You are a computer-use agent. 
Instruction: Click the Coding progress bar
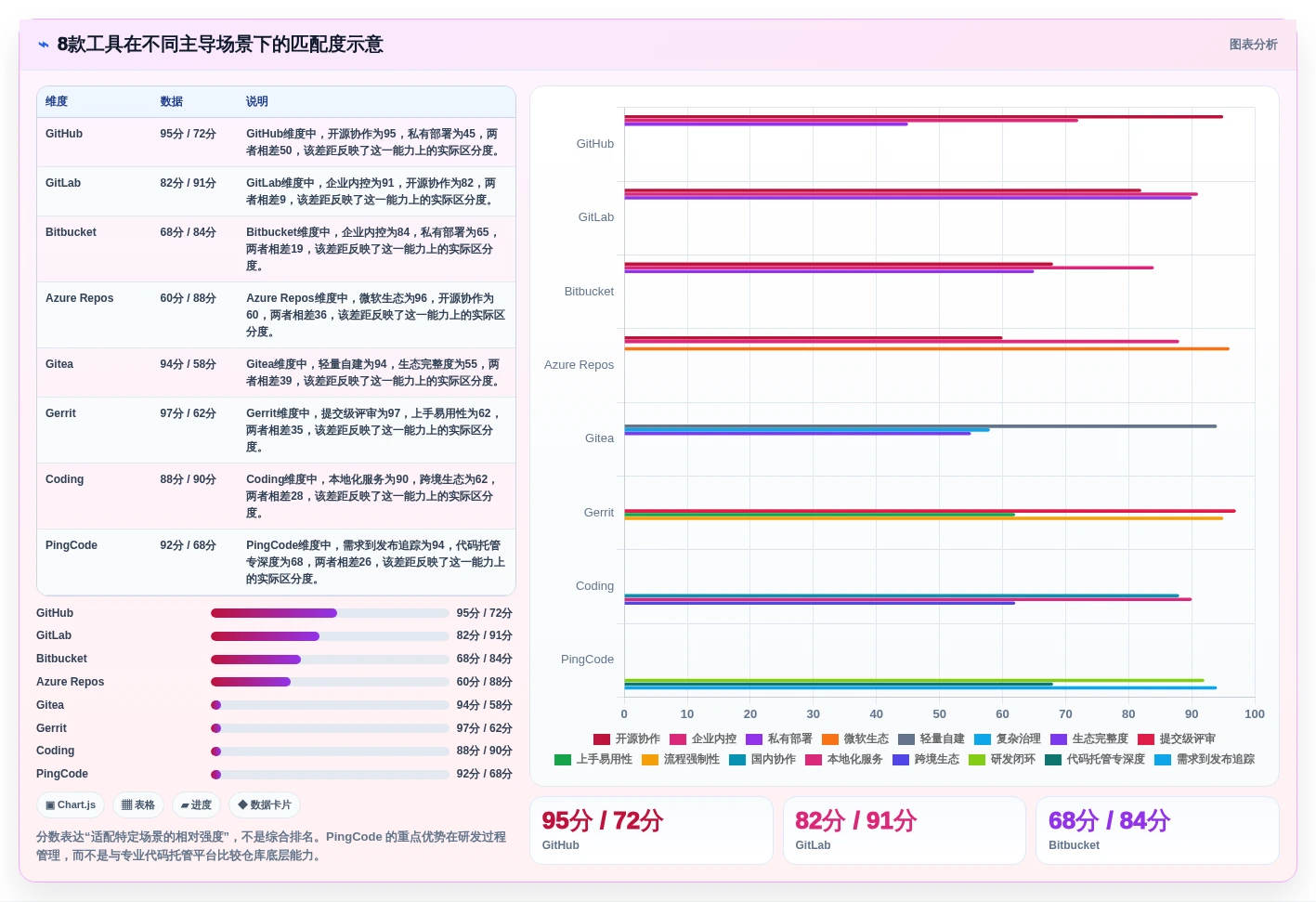[330, 752]
